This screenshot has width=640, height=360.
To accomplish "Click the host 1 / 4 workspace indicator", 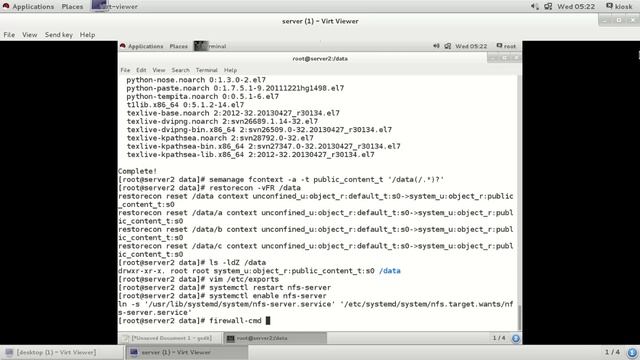I will click(612, 352).
